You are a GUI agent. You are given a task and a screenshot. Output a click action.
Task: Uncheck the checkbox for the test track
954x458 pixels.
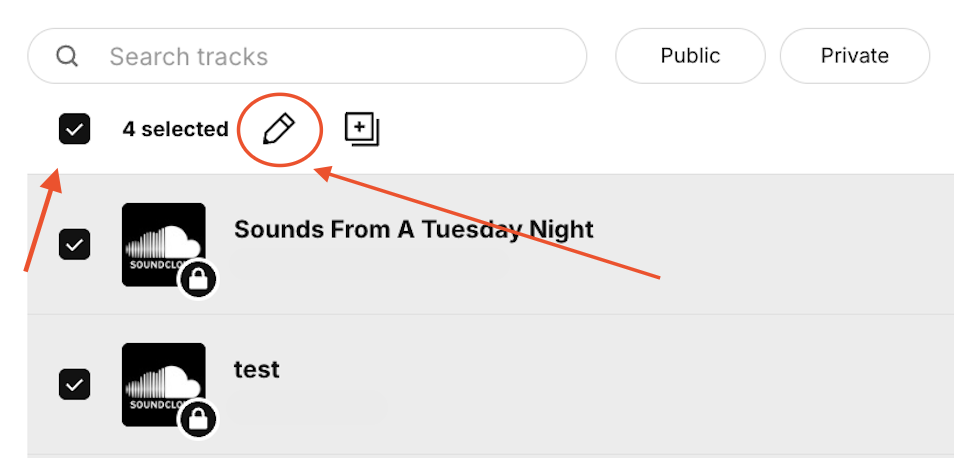[75, 384]
